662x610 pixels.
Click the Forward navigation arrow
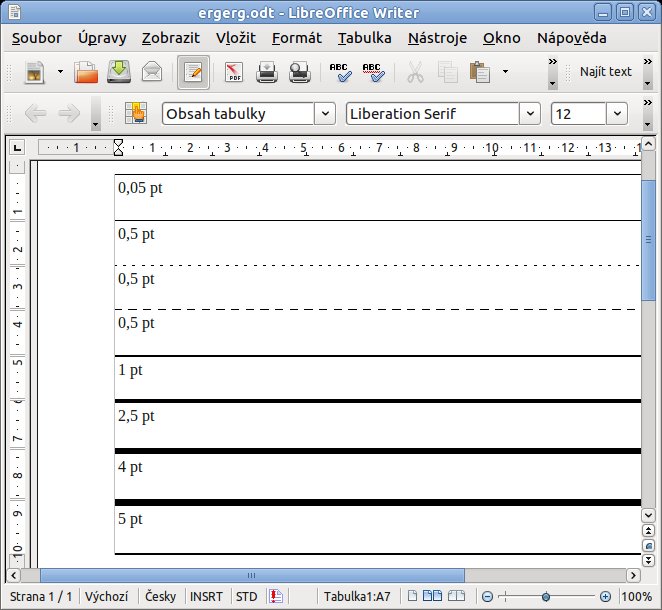(x=69, y=113)
